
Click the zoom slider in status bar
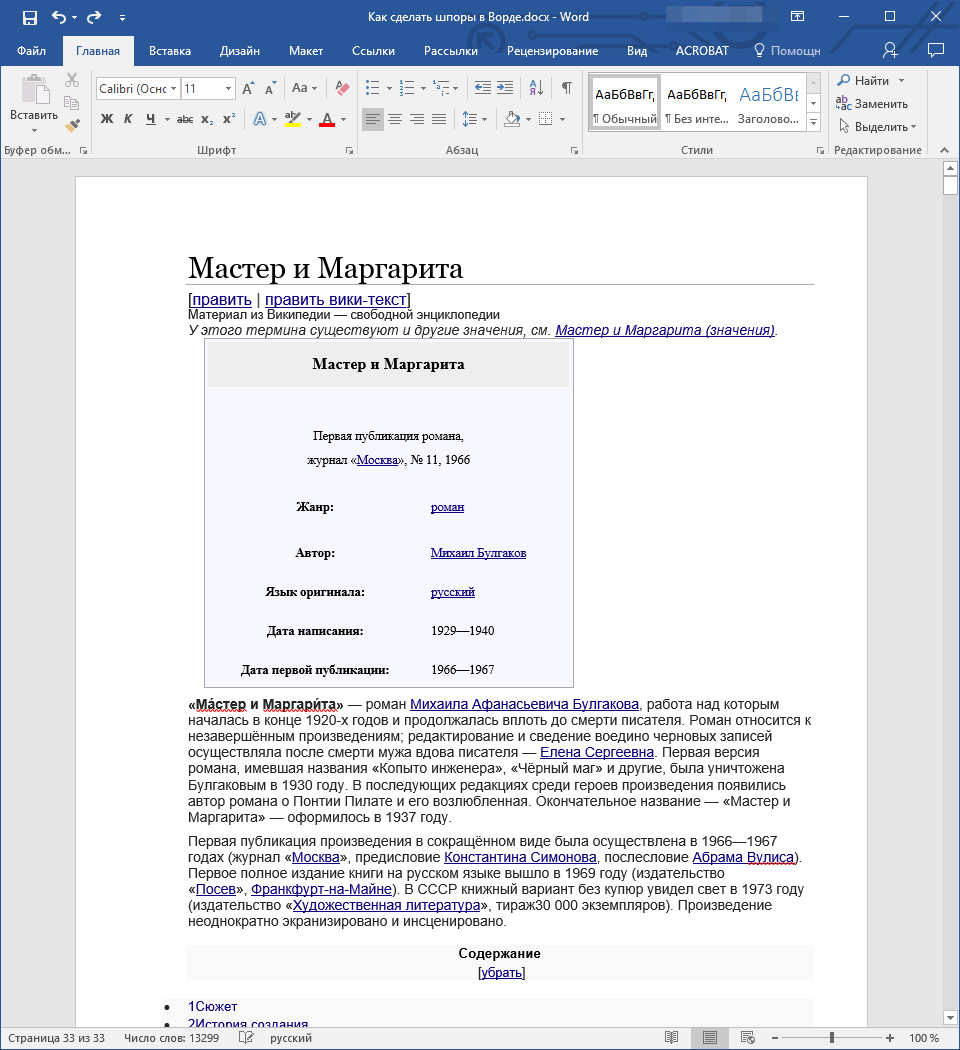(831, 1038)
